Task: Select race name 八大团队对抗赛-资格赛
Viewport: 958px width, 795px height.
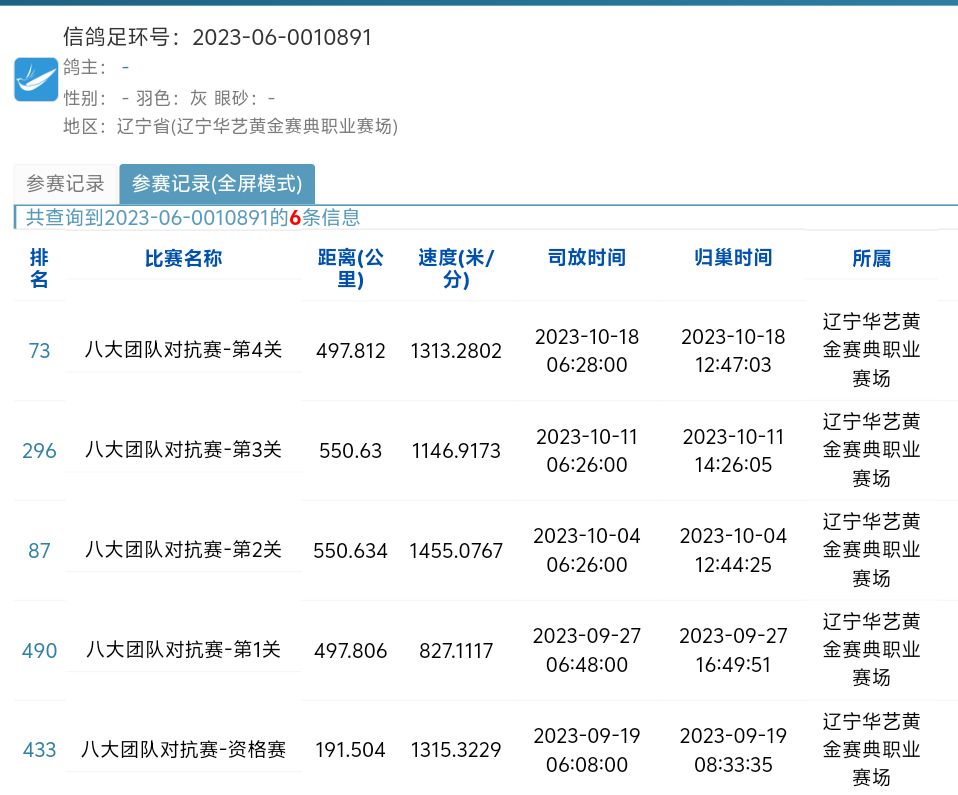Action: click(x=183, y=749)
